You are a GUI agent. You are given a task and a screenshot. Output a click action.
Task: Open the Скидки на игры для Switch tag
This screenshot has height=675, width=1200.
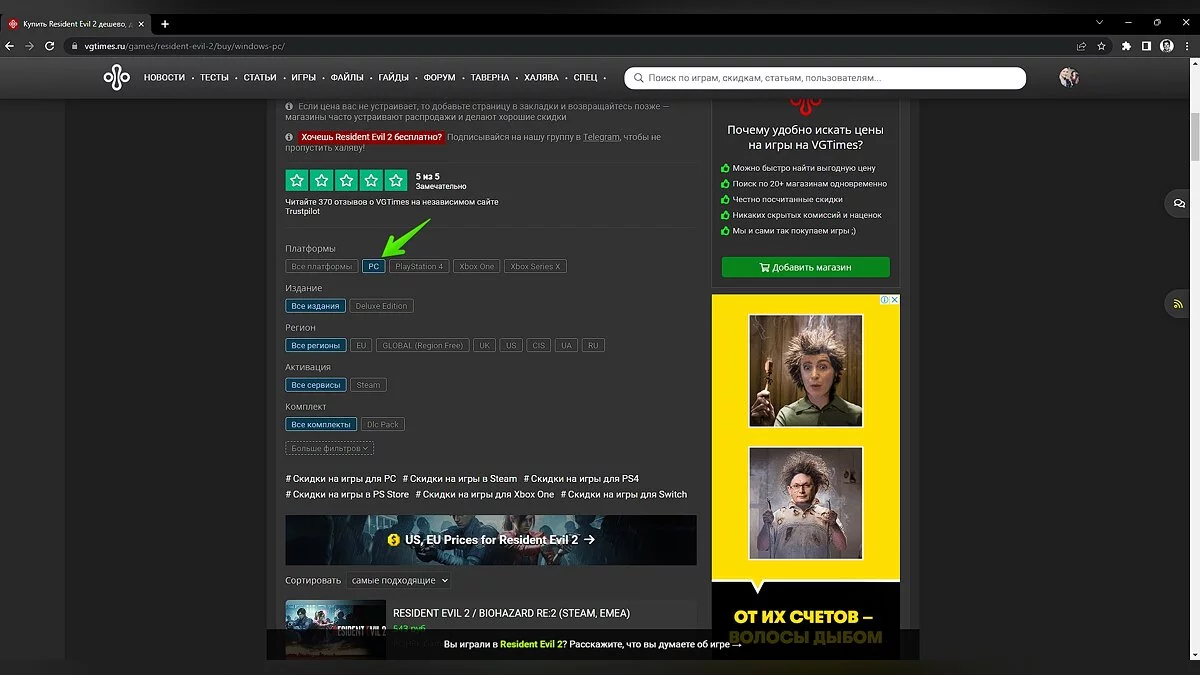(624, 494)
